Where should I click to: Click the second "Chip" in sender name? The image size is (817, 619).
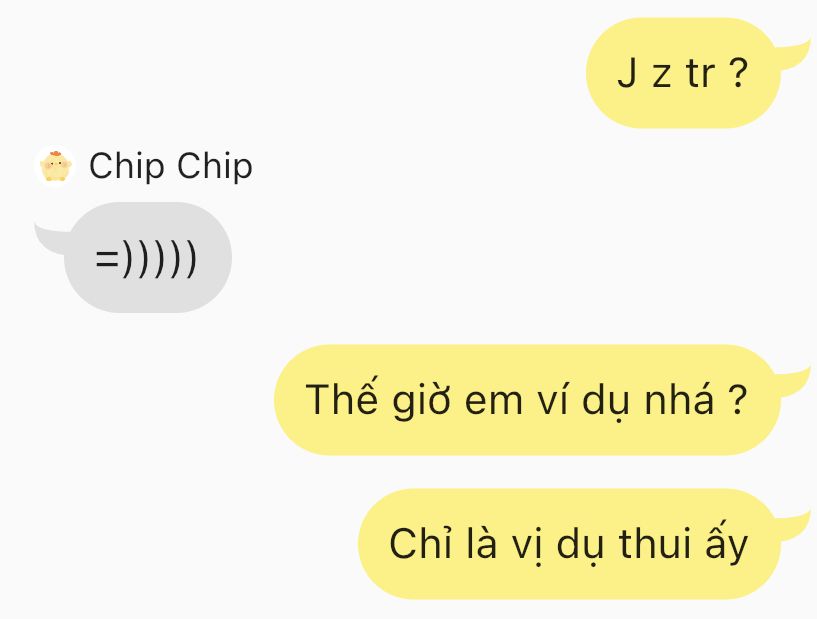pos(215,167)
